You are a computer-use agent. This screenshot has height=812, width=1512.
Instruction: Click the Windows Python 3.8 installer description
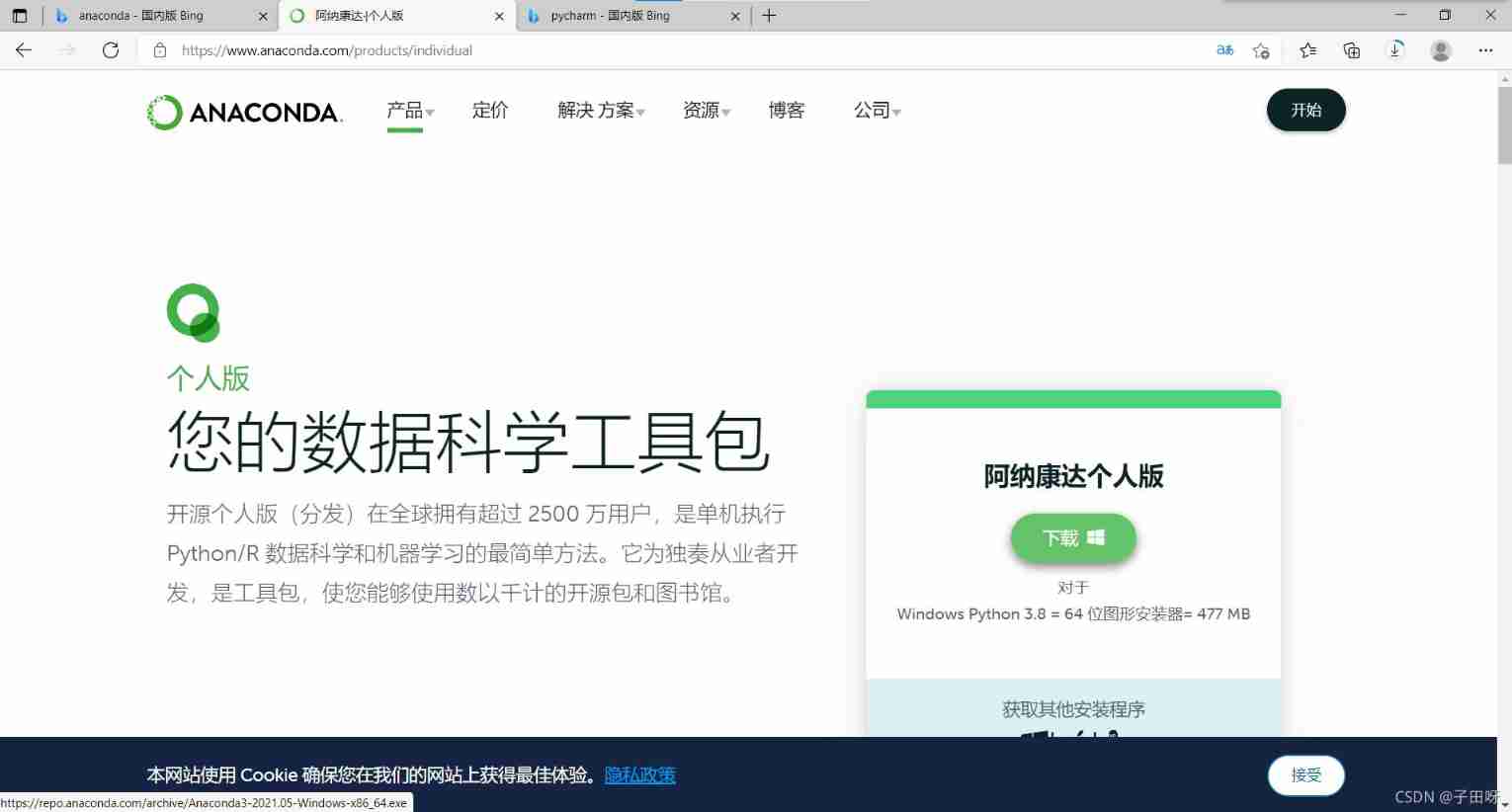[1073, 613]
